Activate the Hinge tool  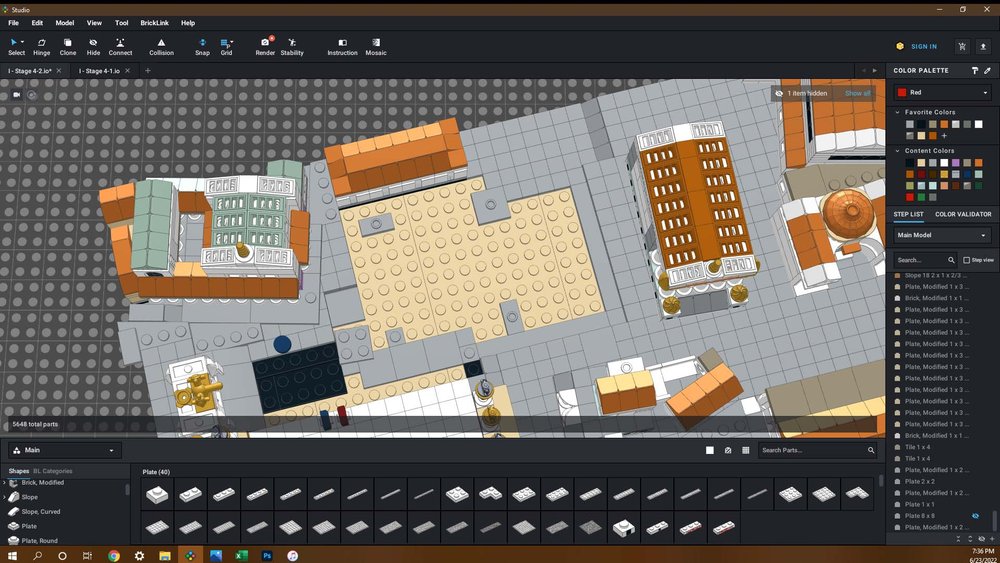click(41, 47)
